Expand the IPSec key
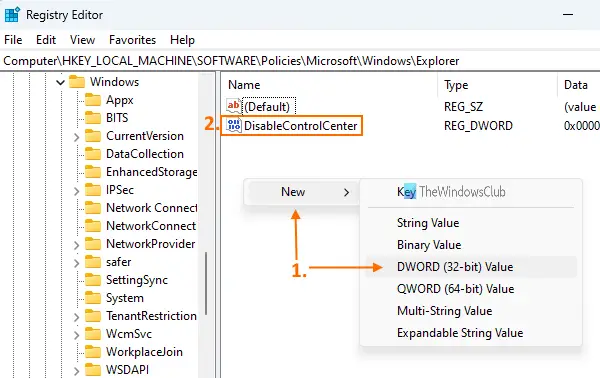The width and height of the screenshot is (600, 378). tap(76, 191)
